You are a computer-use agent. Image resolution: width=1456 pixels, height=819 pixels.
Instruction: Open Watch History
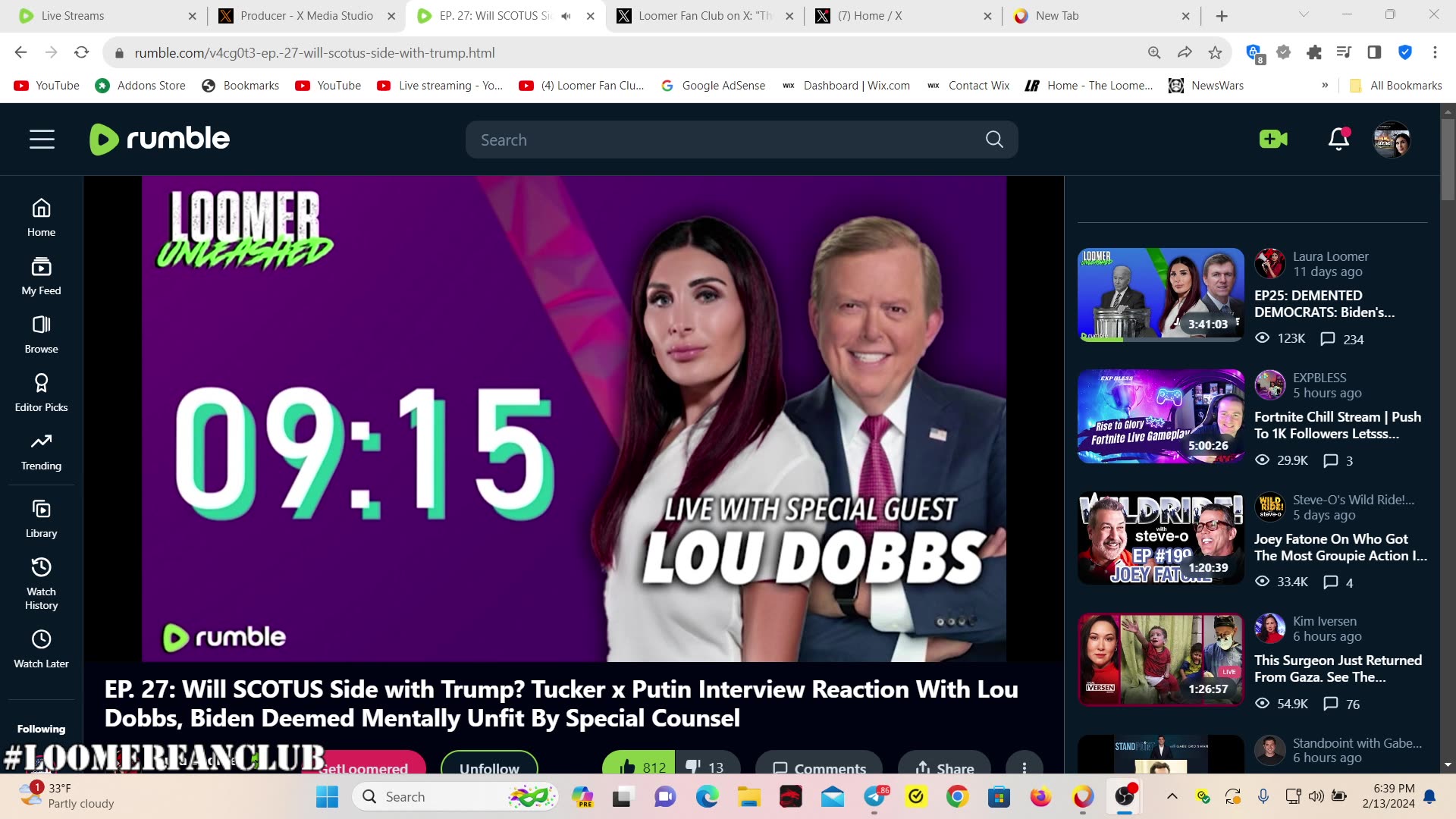click(x=41, y=582)
